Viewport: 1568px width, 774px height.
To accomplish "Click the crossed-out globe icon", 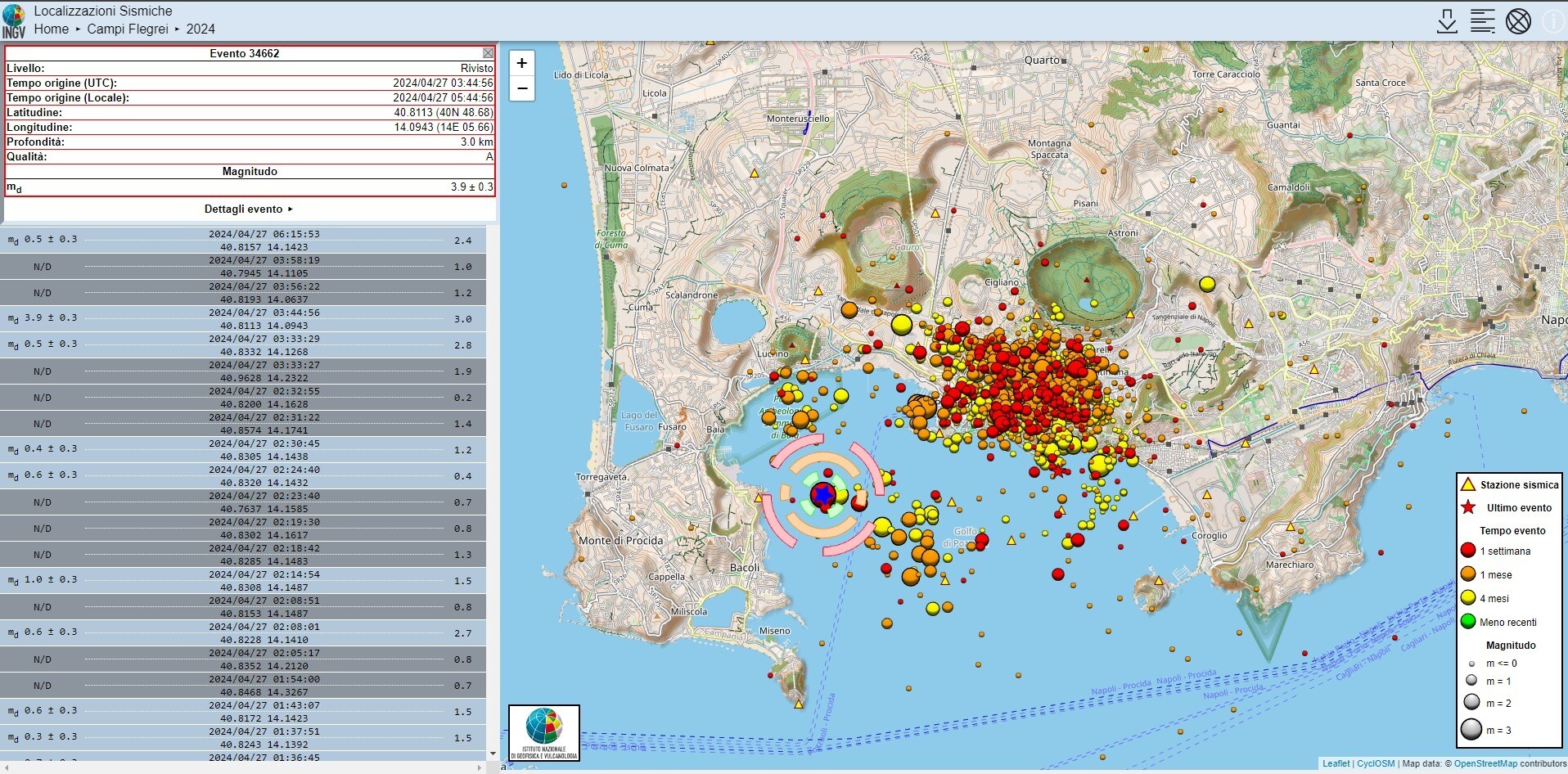I will coord(1518,21).
